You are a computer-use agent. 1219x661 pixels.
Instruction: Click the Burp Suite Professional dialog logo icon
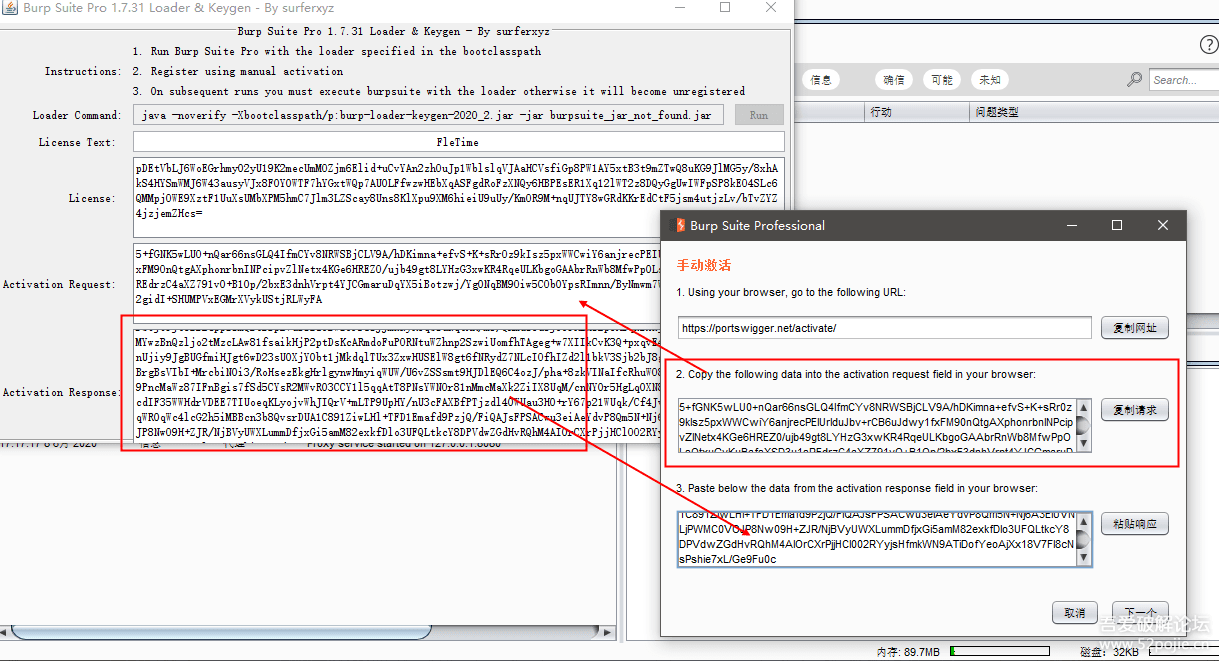(678, 225)
